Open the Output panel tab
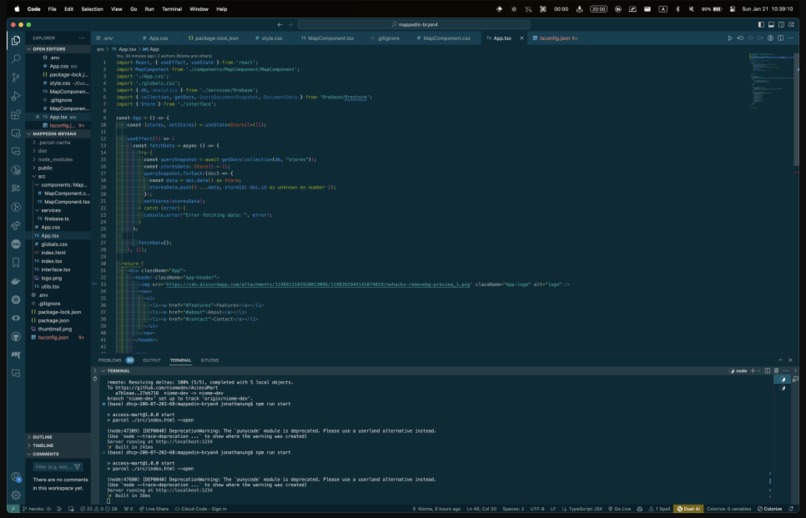 152,360
